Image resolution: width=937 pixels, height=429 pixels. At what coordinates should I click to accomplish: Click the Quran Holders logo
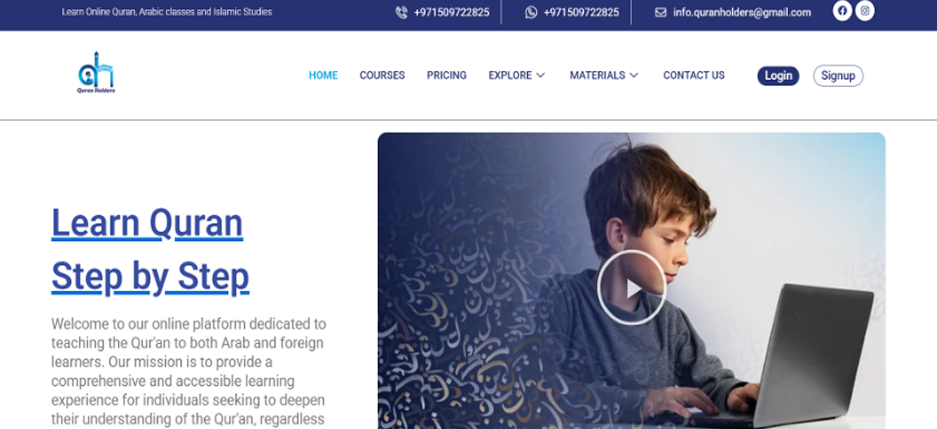(96, 72)
